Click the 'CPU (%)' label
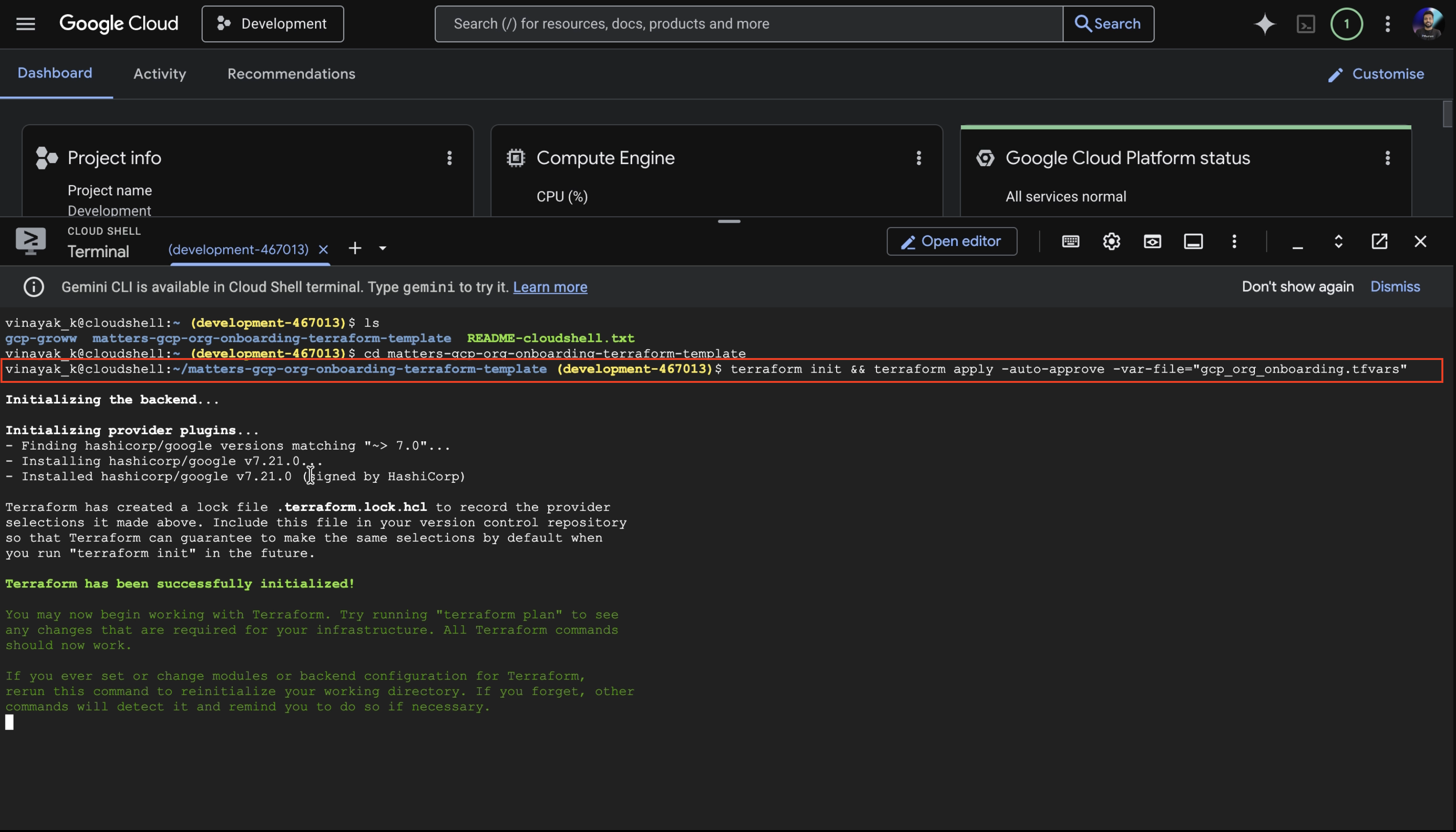This screenshot has width=1456, height=832. [562, 197]
